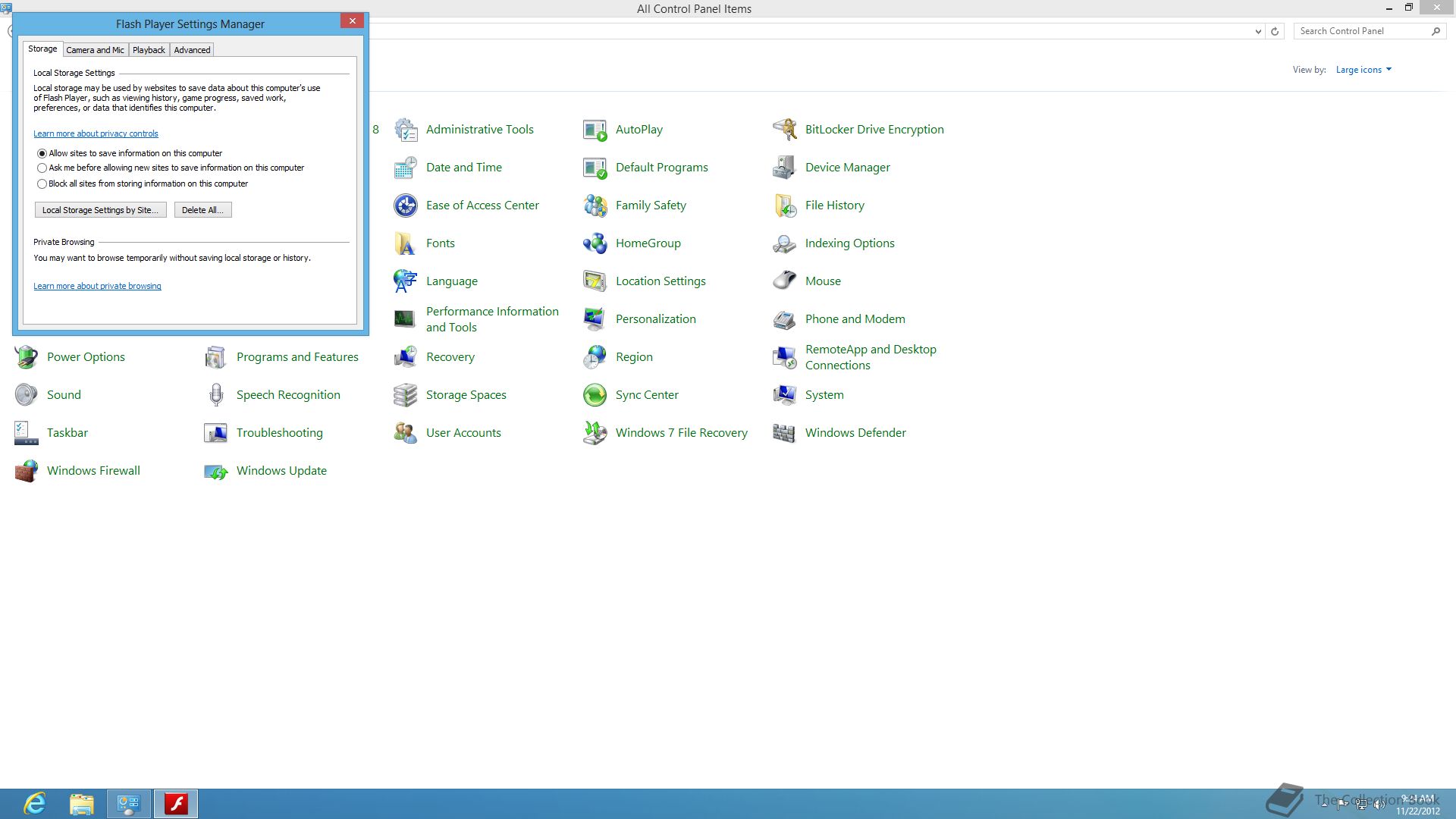Open the Administrative Tools icon
This screenshot has width=1456, height=819.
coord(406,130)
